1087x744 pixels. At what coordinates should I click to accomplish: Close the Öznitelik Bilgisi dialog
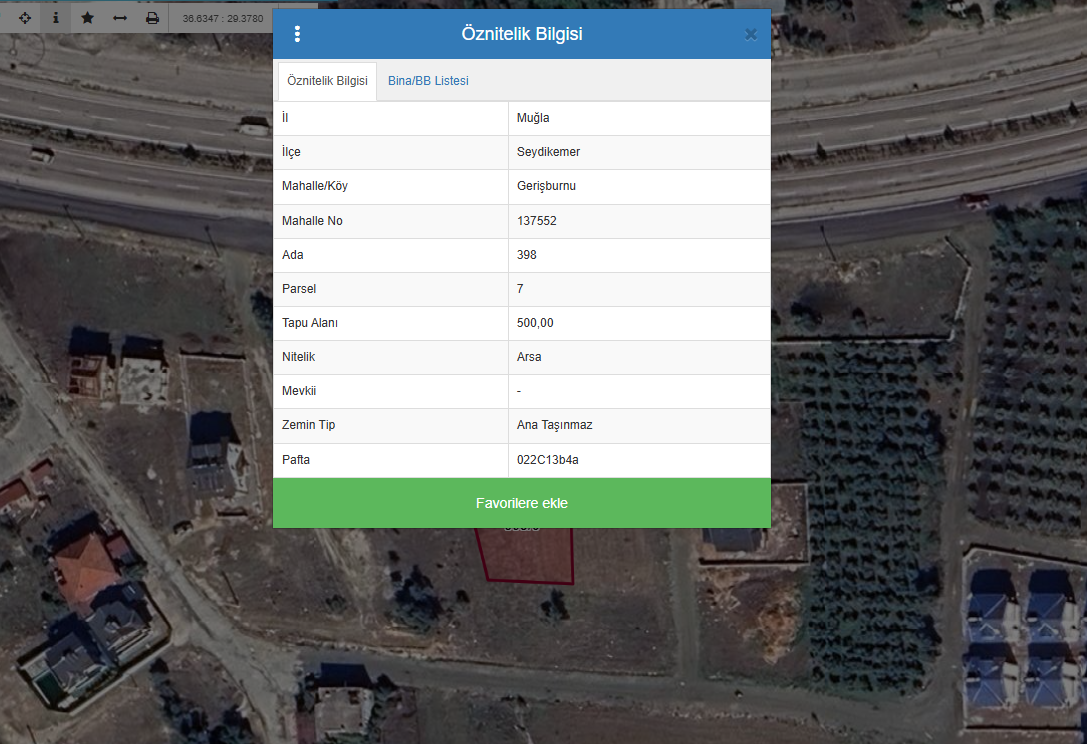point(751,35)
